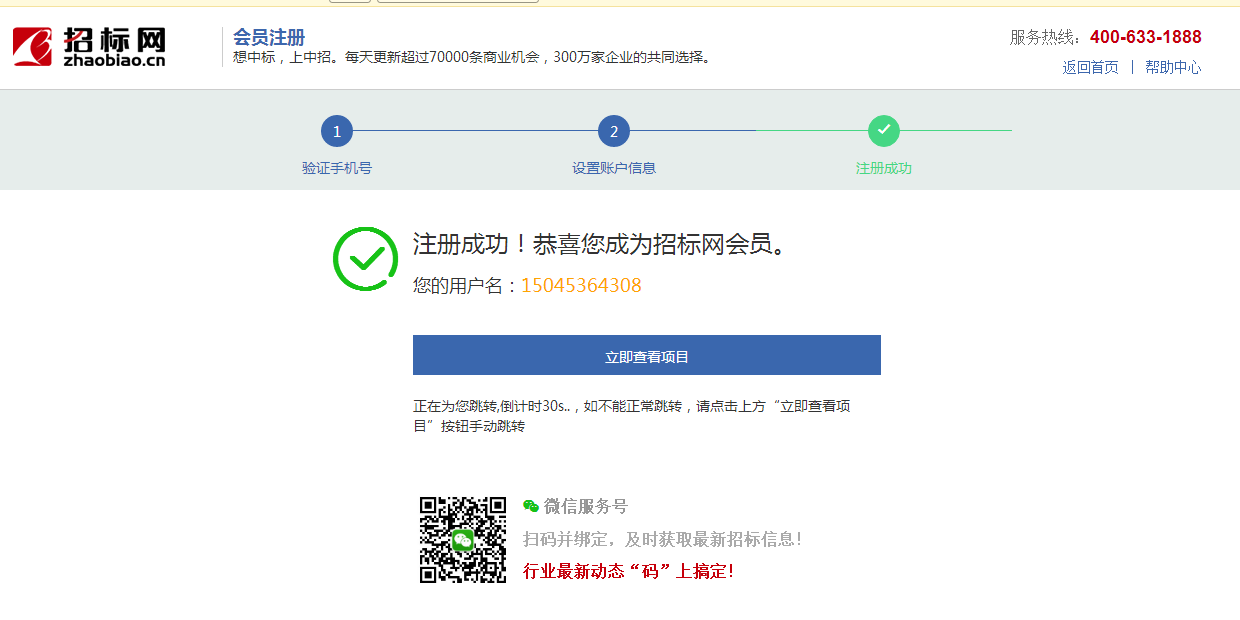Click the WeChat QR code image
The width and height of the screenshot is (1240, 620).
[462, 539]
